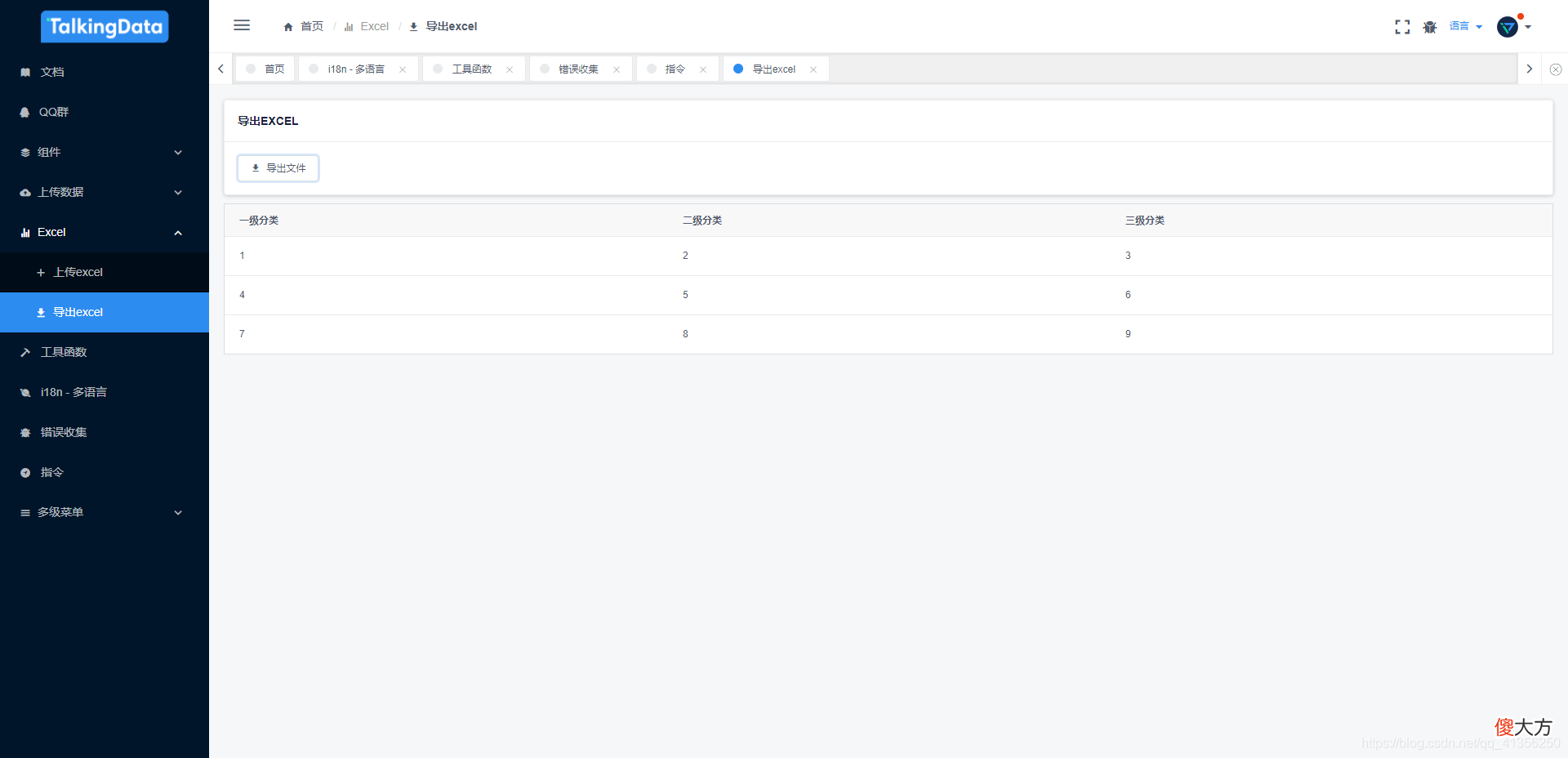Image resolution: width=1568 pixels, height=758 pixels.
Task: Open the bug error log icon
Action: (1429, 27)
